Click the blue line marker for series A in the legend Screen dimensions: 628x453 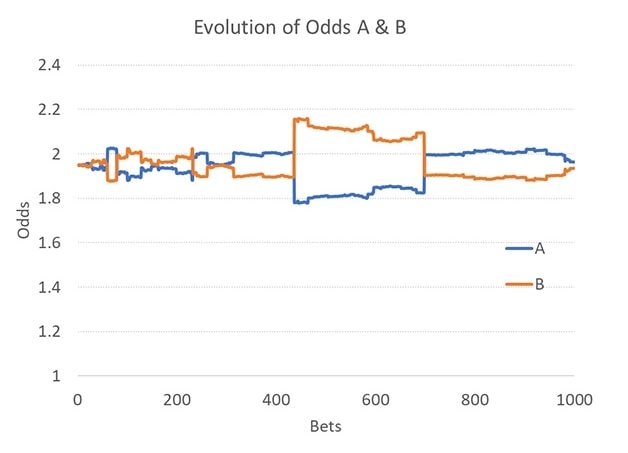(x=518, y=248)
